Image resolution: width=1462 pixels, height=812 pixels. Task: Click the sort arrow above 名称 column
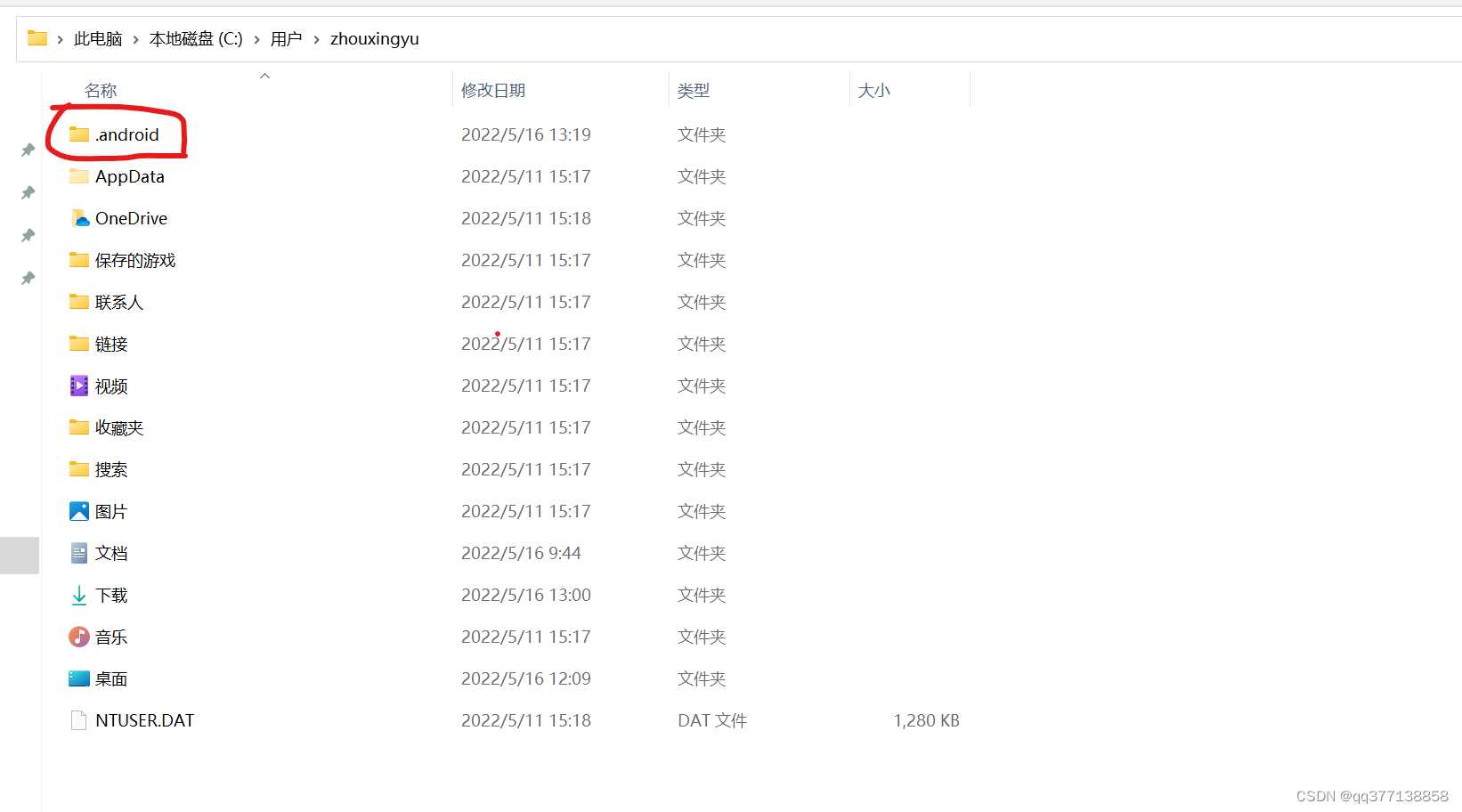pyautogui.click(x=264, y=76)
